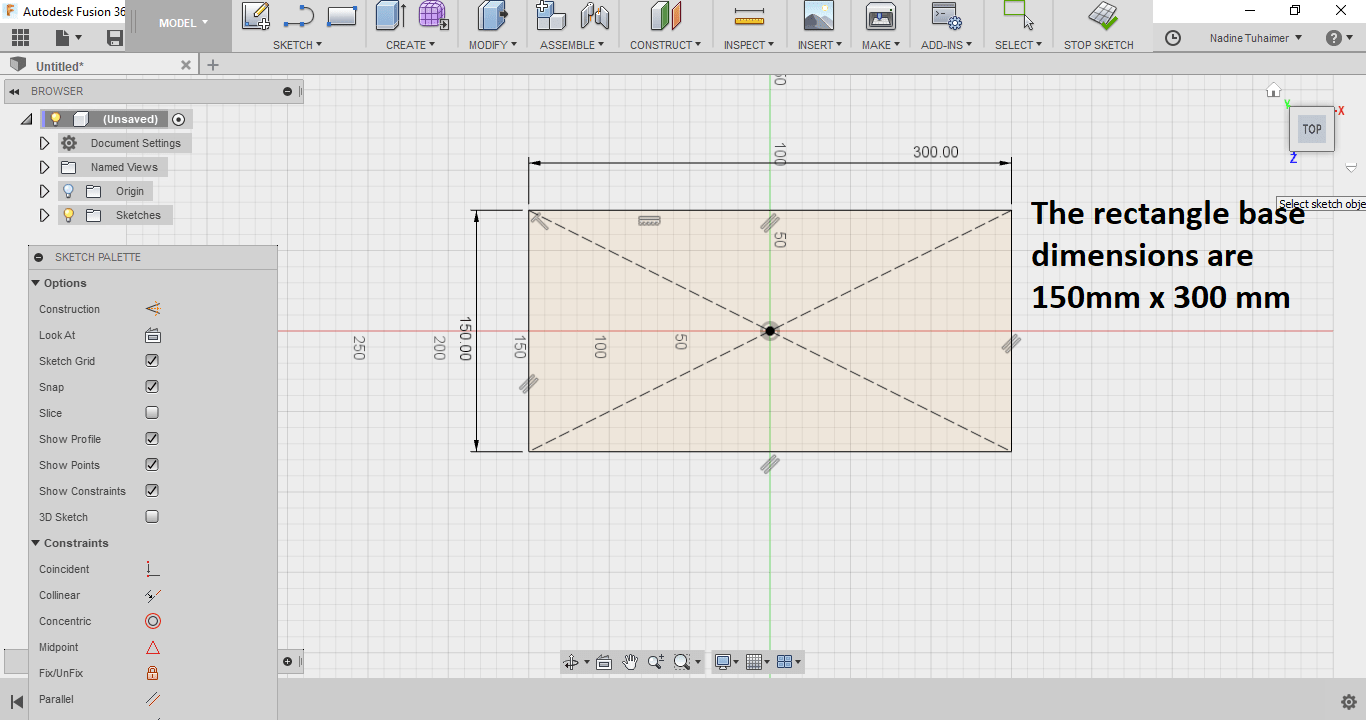Click the Construct plane icon

(x=665, y=15)
